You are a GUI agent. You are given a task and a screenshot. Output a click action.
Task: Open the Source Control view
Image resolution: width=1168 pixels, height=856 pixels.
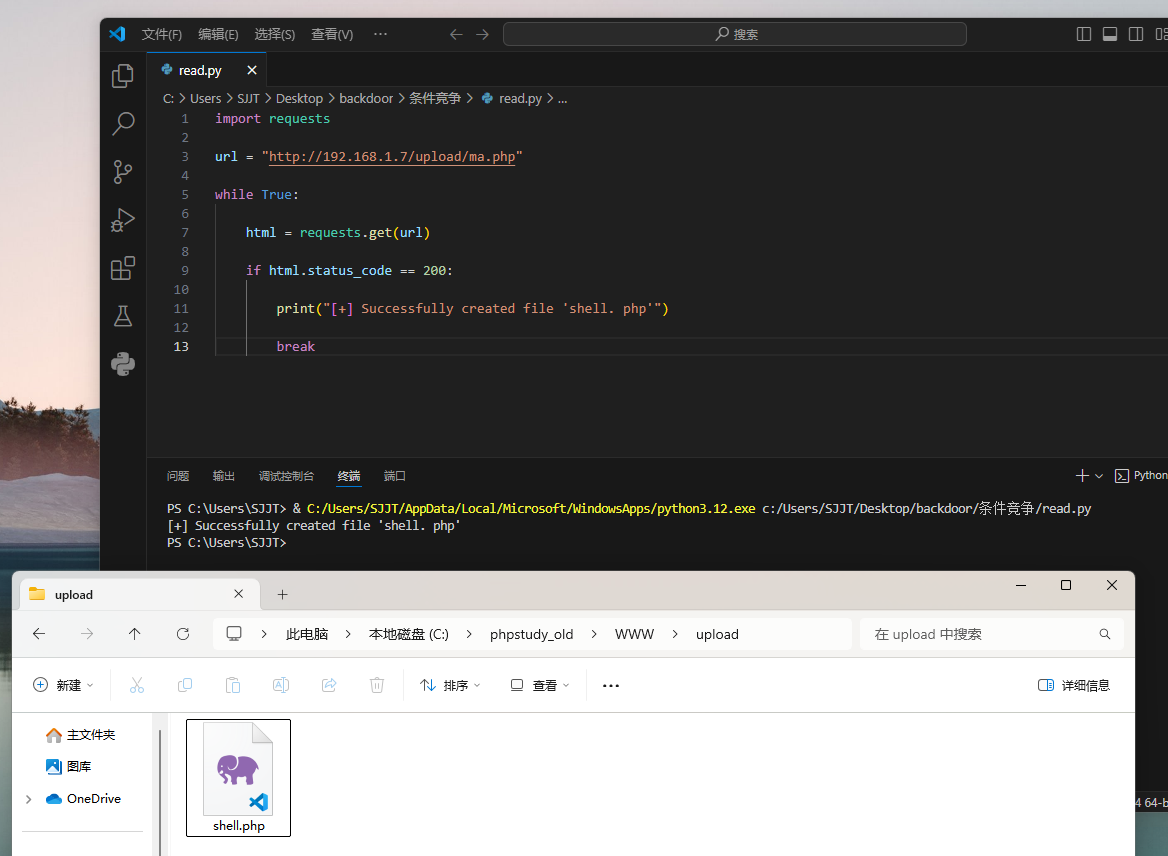(123, 172)
